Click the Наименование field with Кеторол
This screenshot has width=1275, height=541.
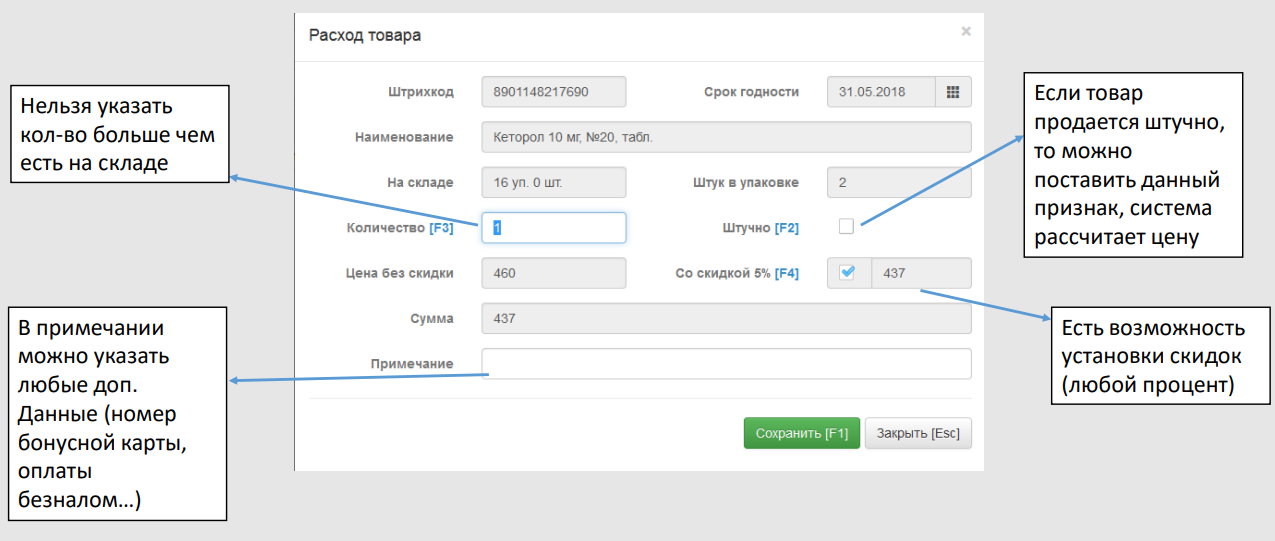pos(725,137)
